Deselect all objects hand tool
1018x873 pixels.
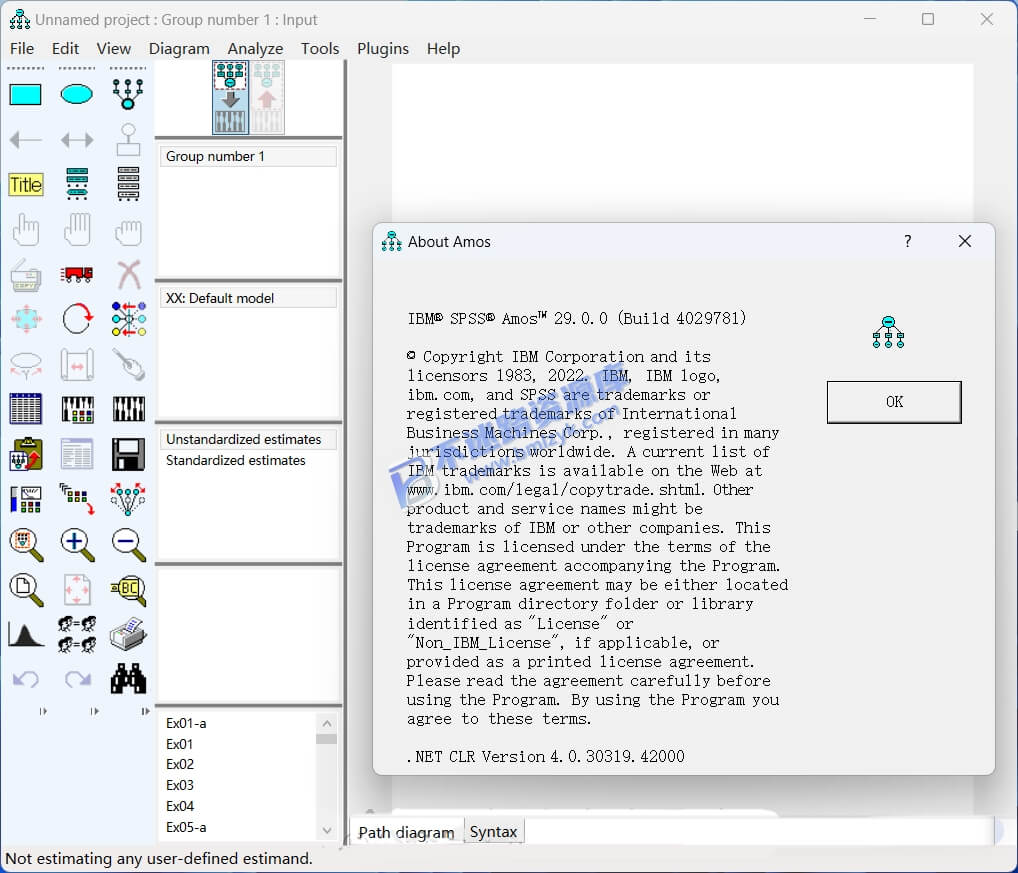(129, 232)
